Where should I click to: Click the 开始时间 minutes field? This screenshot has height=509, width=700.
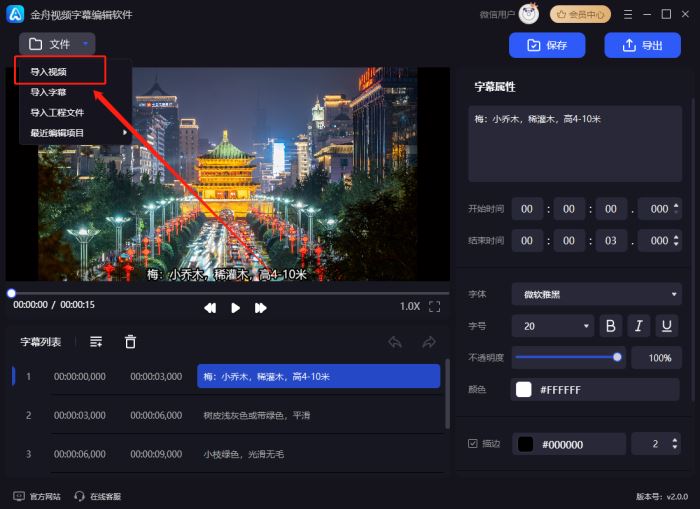pos(569,209)
